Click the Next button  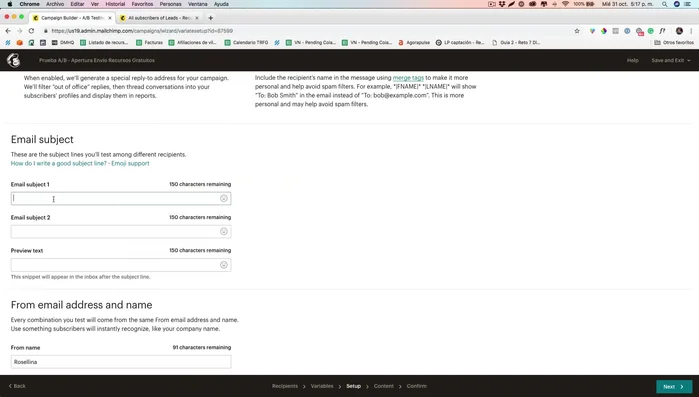(x=674, y=386)
